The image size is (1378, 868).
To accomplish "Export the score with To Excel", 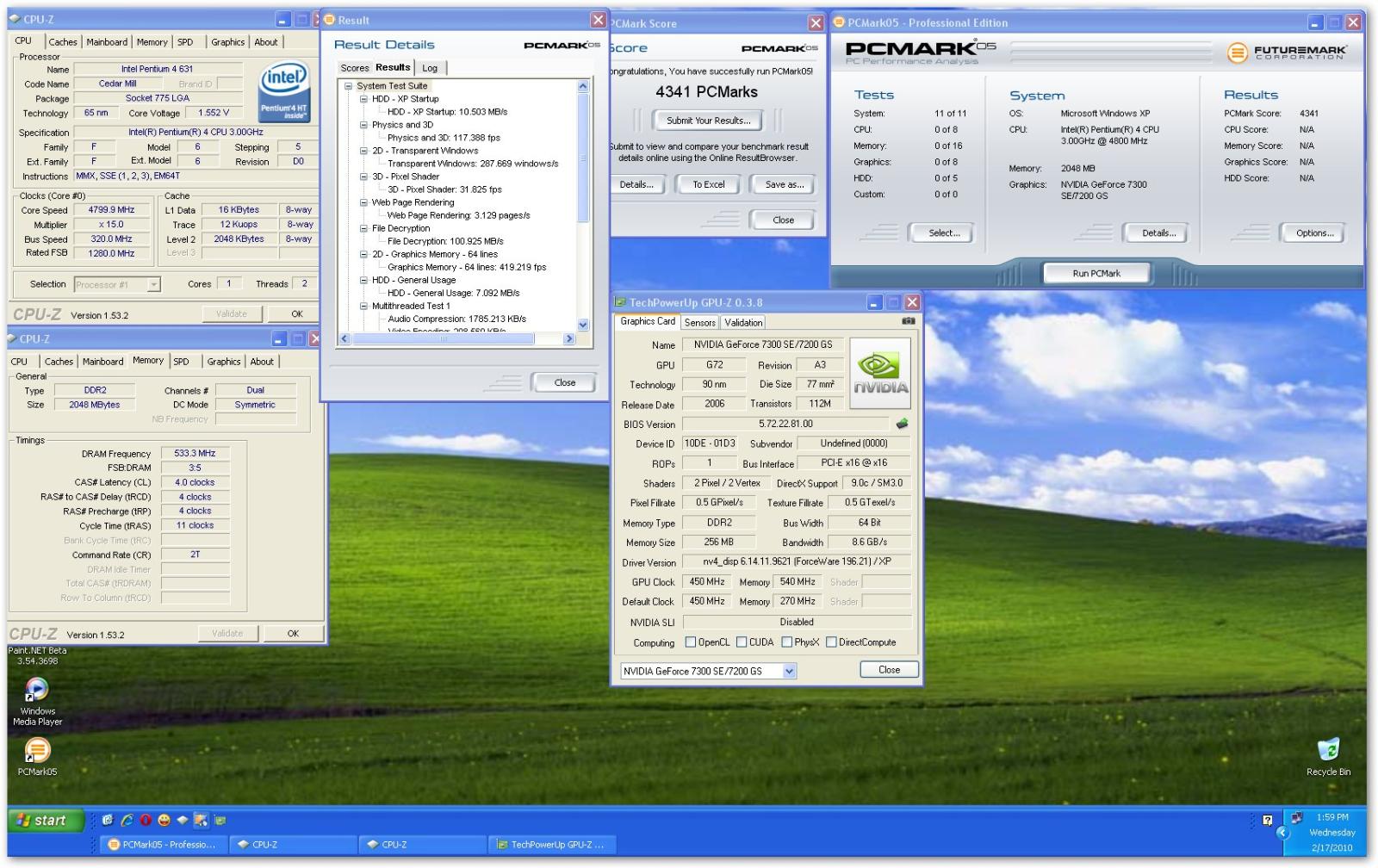I will tap(709, 184).
